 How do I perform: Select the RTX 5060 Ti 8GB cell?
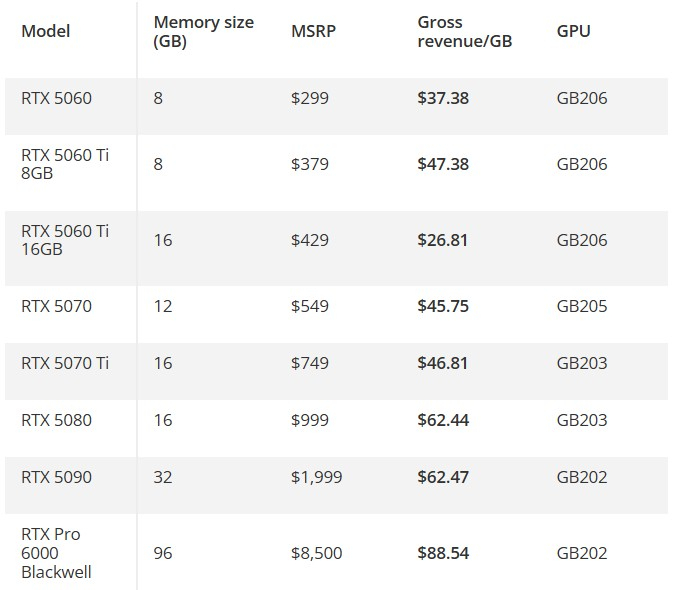click(65, 164)
